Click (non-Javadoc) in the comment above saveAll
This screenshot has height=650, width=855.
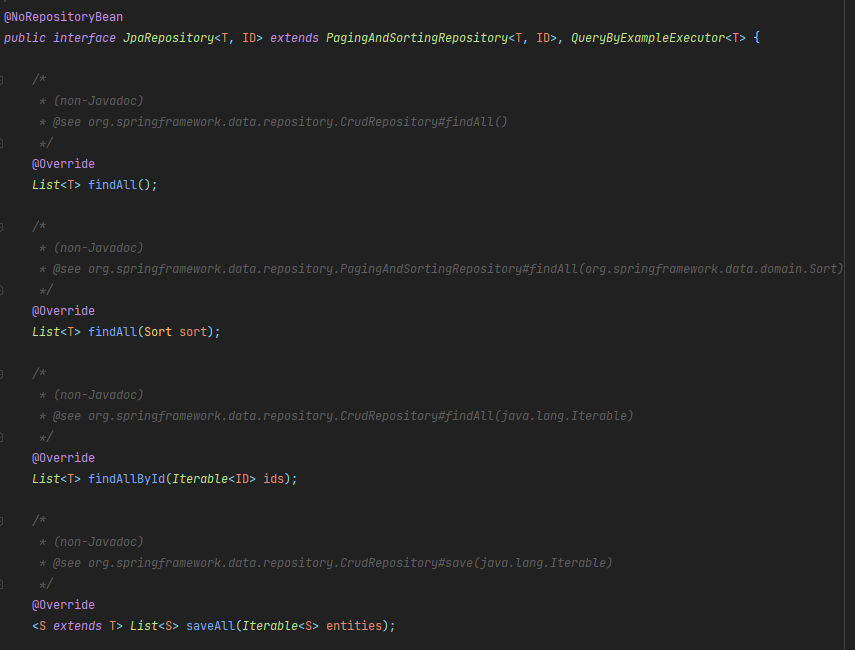pyautogui.click(x=98, y=542)
